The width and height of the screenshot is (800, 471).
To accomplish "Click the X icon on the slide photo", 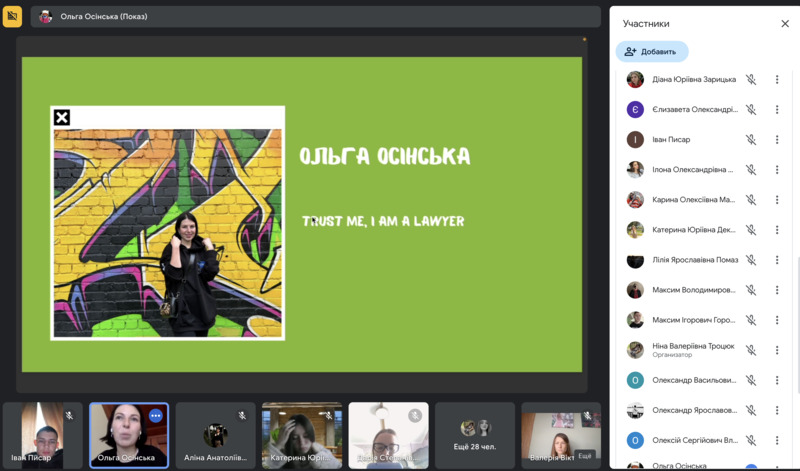I will [62, 118].
